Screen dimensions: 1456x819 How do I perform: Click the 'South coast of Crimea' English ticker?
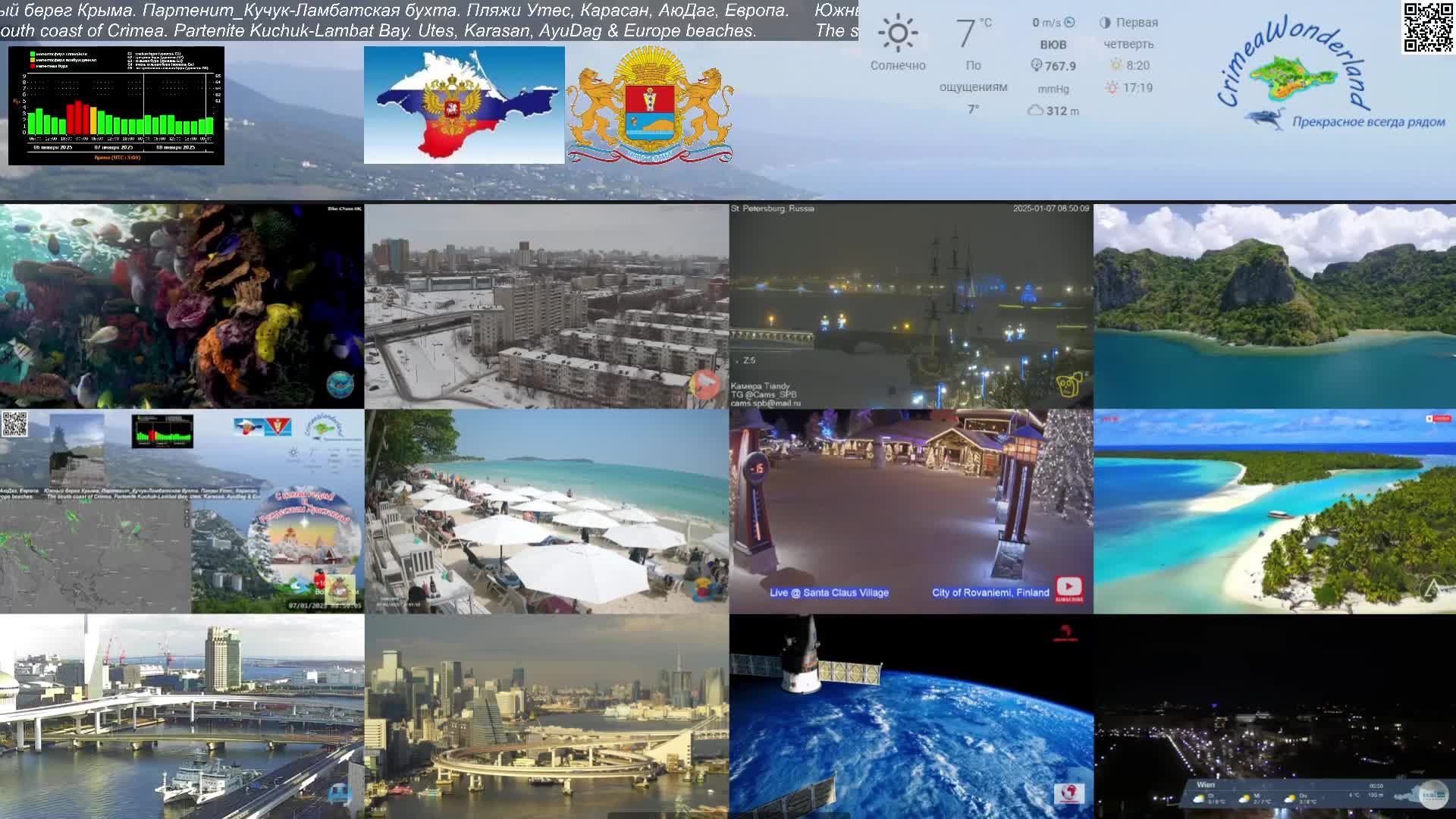point(378,31)
